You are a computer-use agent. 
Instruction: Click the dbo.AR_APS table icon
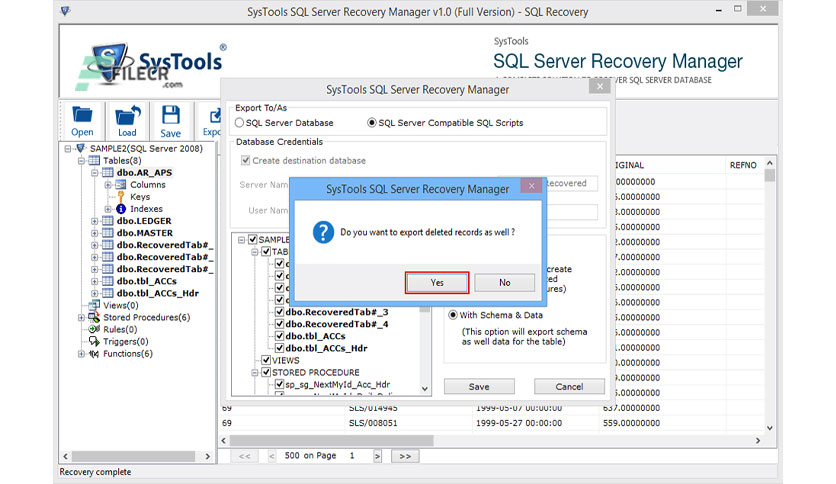[108, 173]
